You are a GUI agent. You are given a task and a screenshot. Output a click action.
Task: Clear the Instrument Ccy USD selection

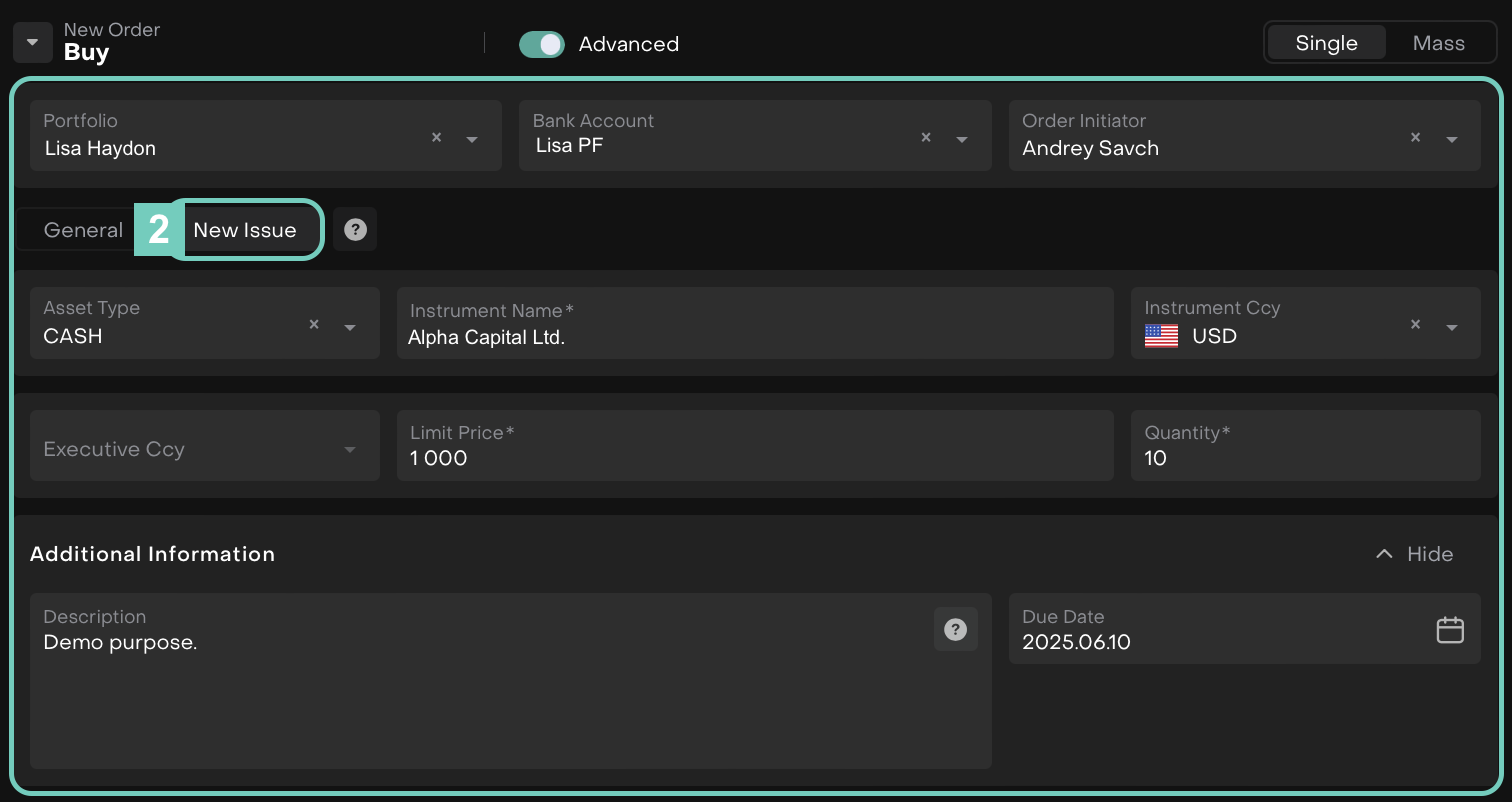[1415, 325]
